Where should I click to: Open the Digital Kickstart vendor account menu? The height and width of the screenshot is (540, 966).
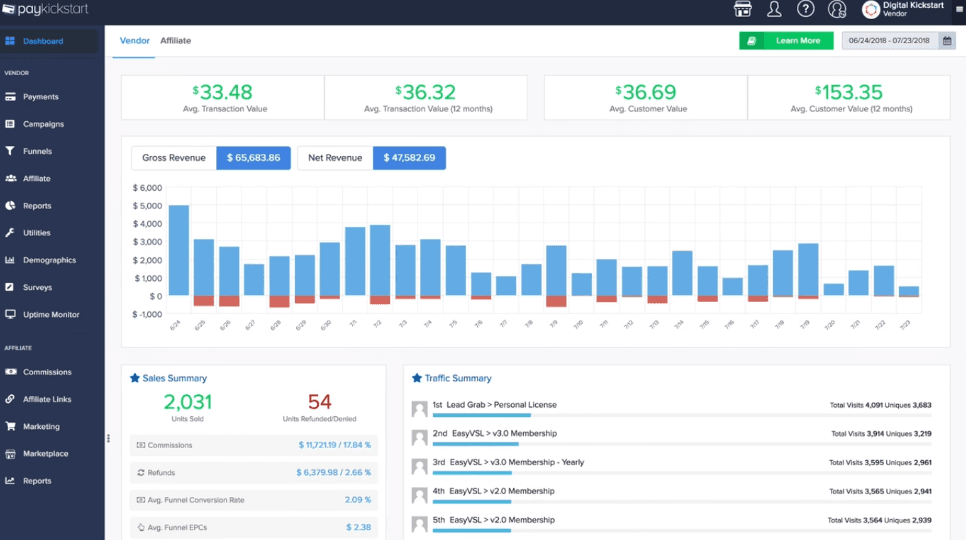tap(904, 9)
